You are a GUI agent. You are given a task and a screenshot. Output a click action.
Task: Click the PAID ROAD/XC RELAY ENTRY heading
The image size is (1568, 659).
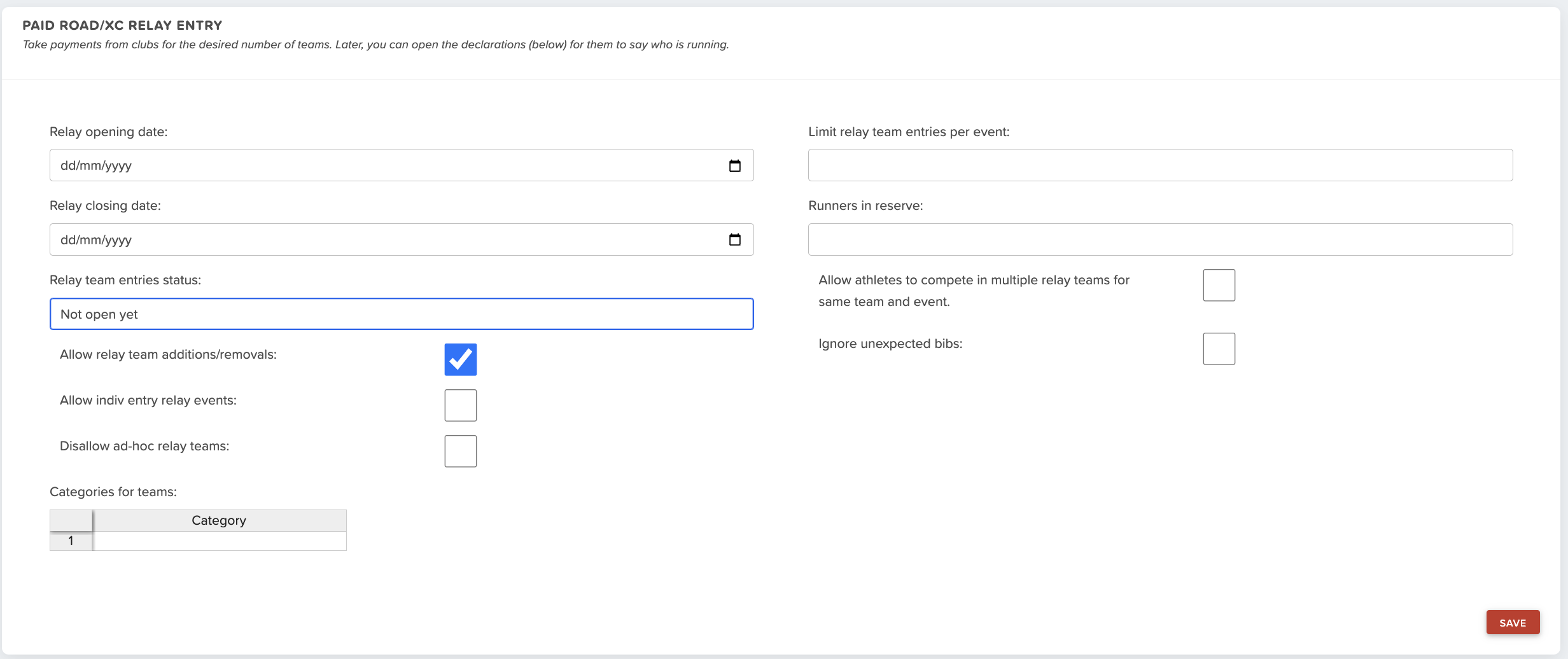click(x=122, y=25)
